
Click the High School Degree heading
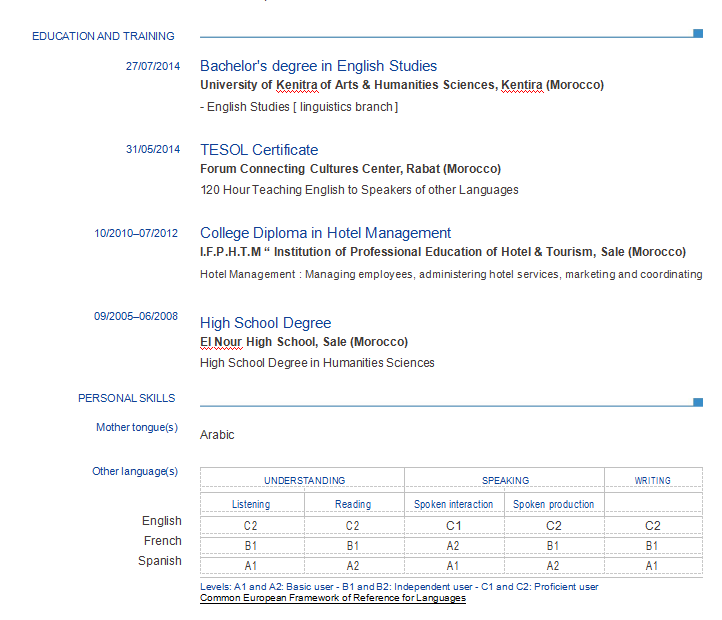[265, 323]
